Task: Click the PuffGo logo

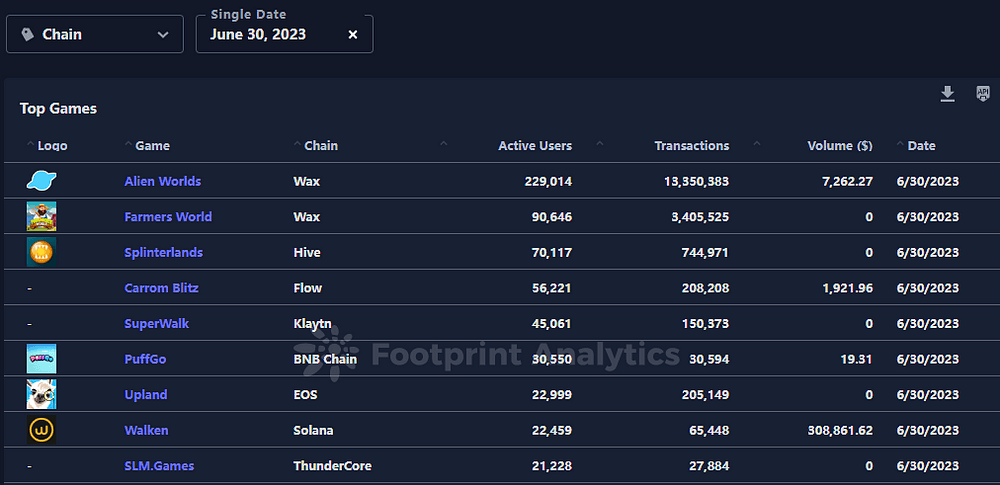Action: tap(41, 359)
